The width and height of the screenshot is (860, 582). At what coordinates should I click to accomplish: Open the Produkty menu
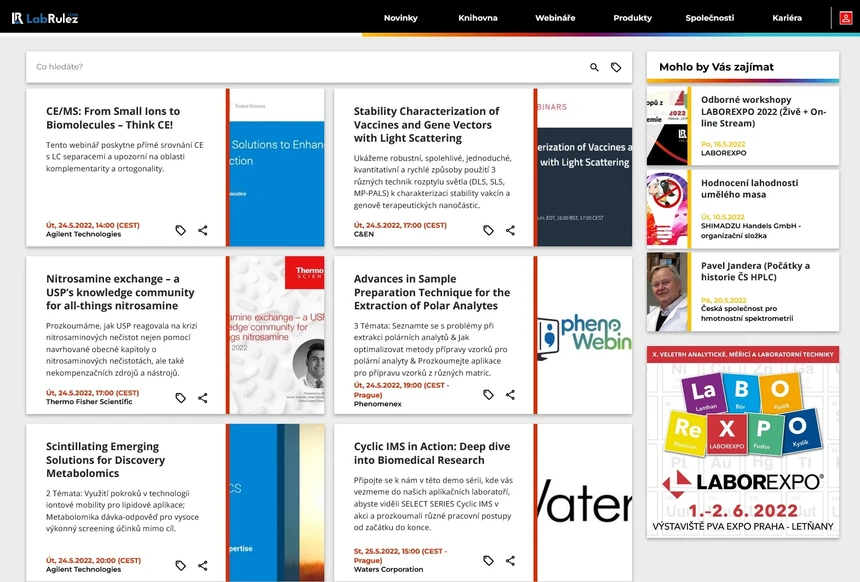point(632,18)
